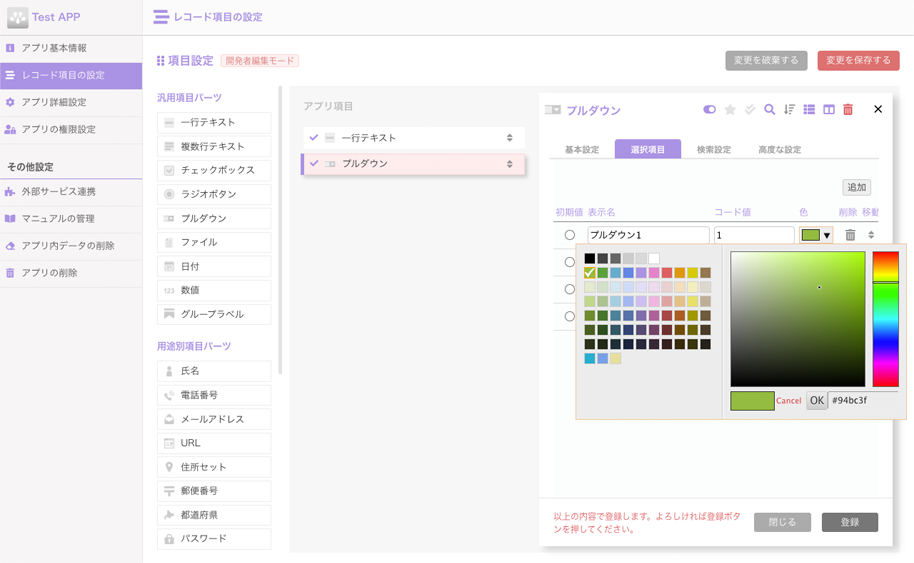Viewport: 914px width, 563px height.
Task: Open the 高度な設定 tab
Action: (x=780, y=149)
